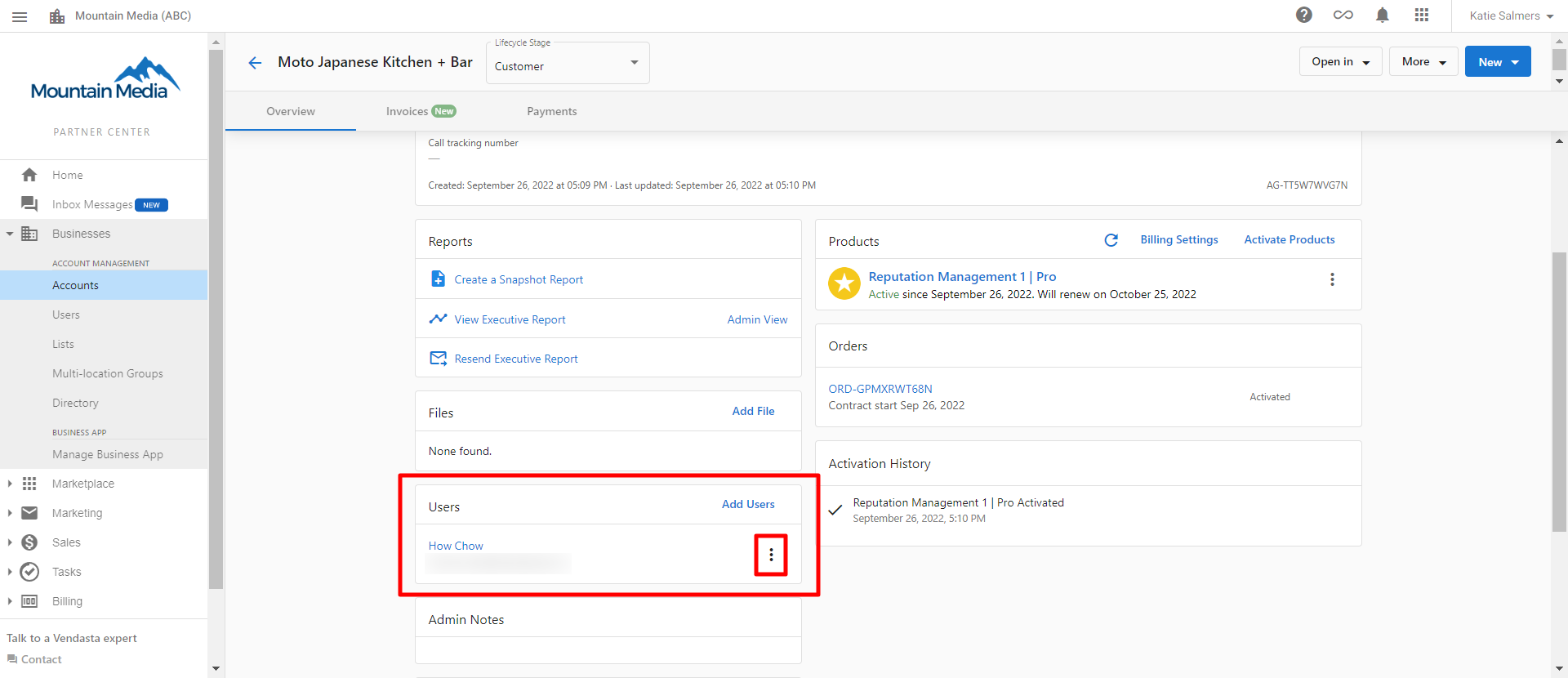Collapse the Businesses section
Viewport: 1568px width, 678px height.
click(x=10, y=234)
